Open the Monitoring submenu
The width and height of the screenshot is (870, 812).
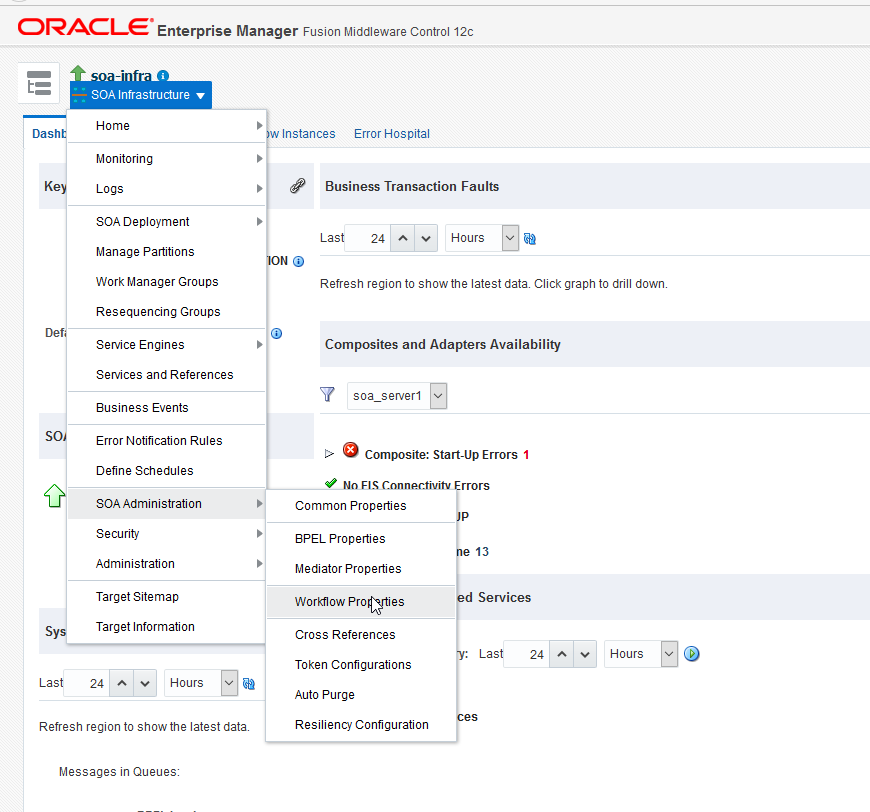point(166,159)
